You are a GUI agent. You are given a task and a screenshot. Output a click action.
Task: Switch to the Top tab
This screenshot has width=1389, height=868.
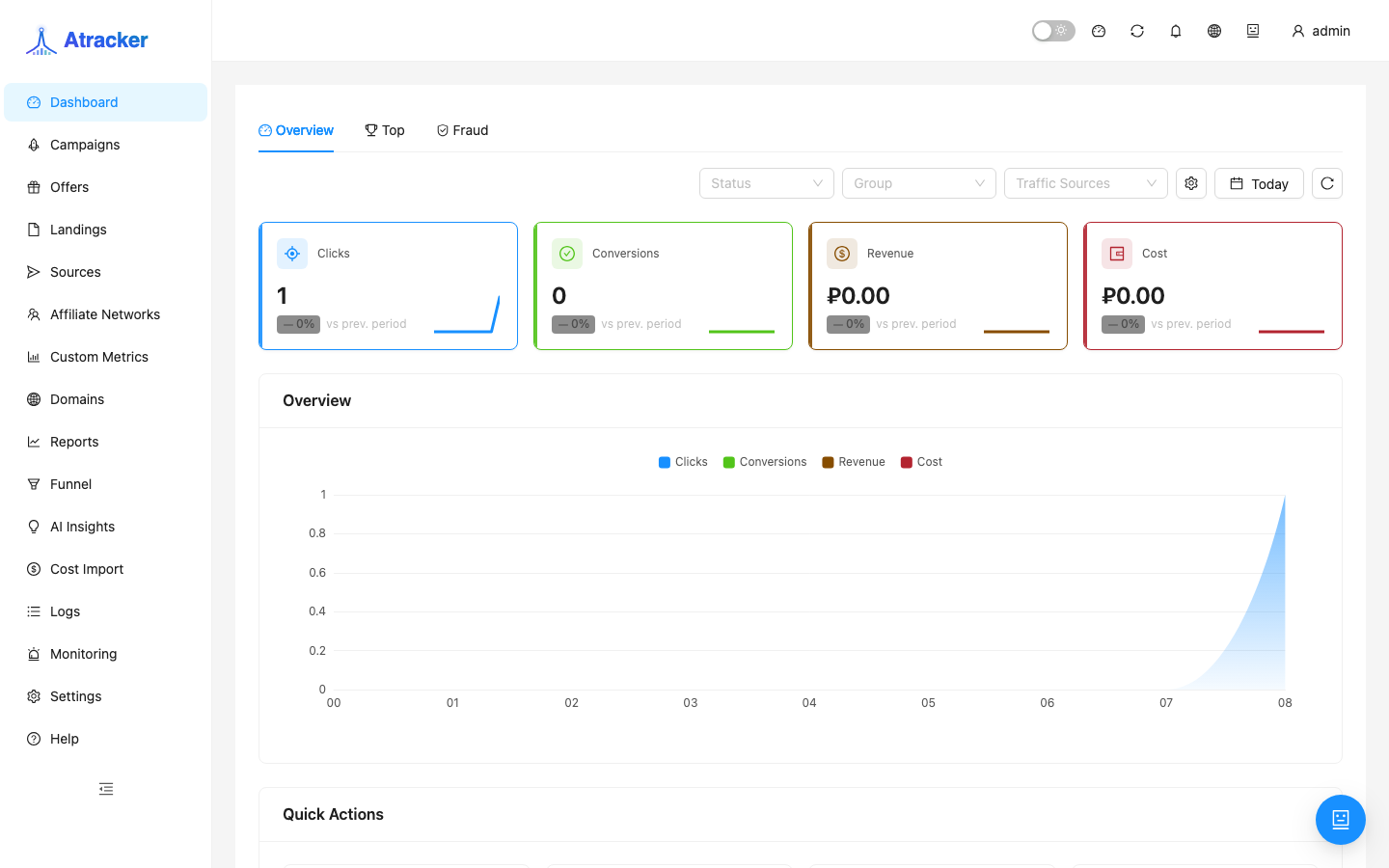tap(385, 130)
